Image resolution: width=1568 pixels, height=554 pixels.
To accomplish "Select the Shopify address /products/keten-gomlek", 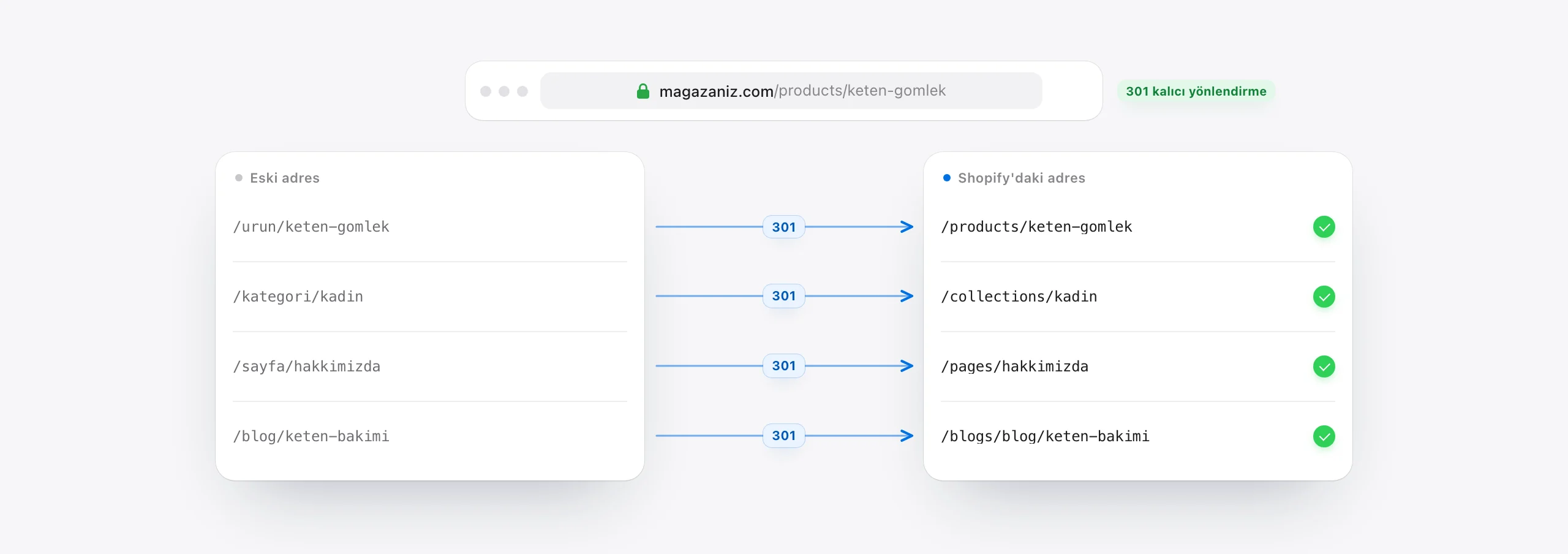I will pos(1036,227).
